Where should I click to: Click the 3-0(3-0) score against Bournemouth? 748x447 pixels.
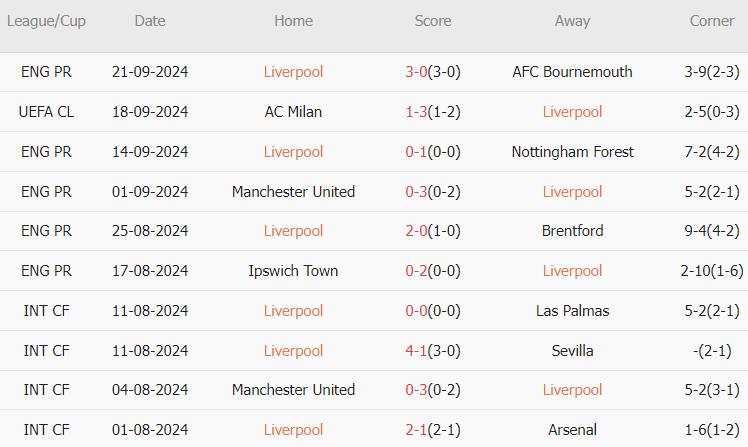(432, 72)
